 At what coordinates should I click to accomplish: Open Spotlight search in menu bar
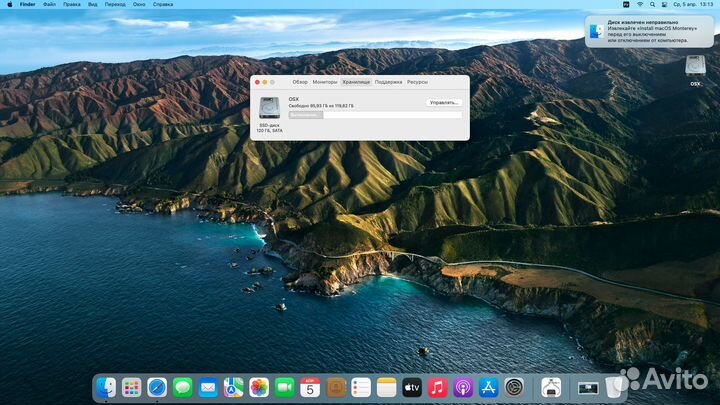652,4
